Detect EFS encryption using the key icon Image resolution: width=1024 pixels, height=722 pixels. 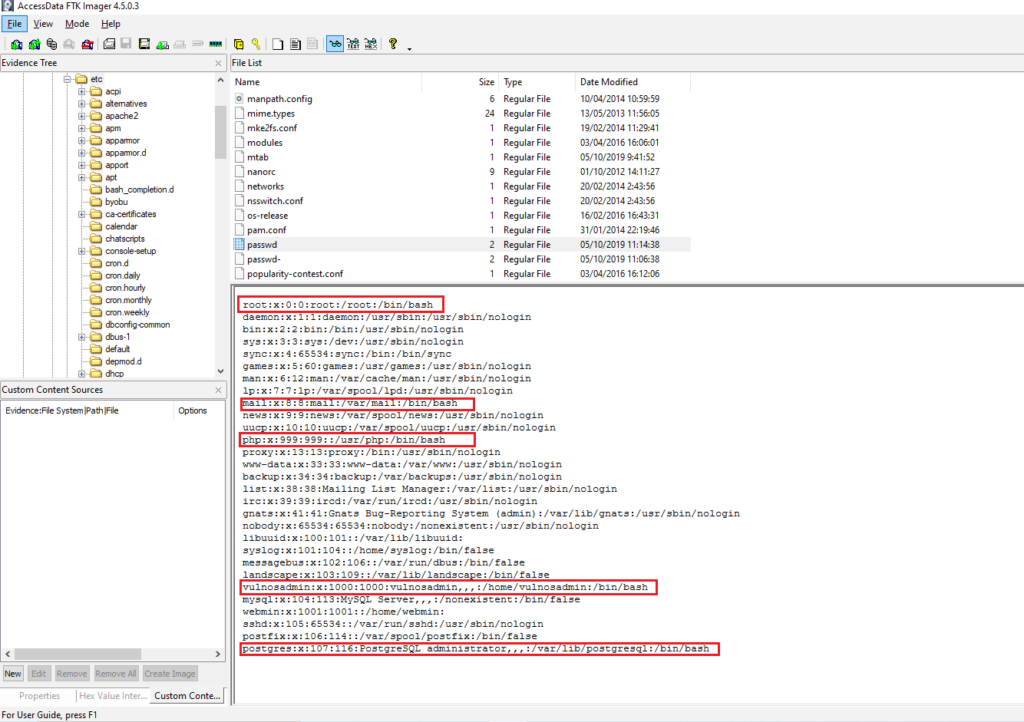coord(255,43)
